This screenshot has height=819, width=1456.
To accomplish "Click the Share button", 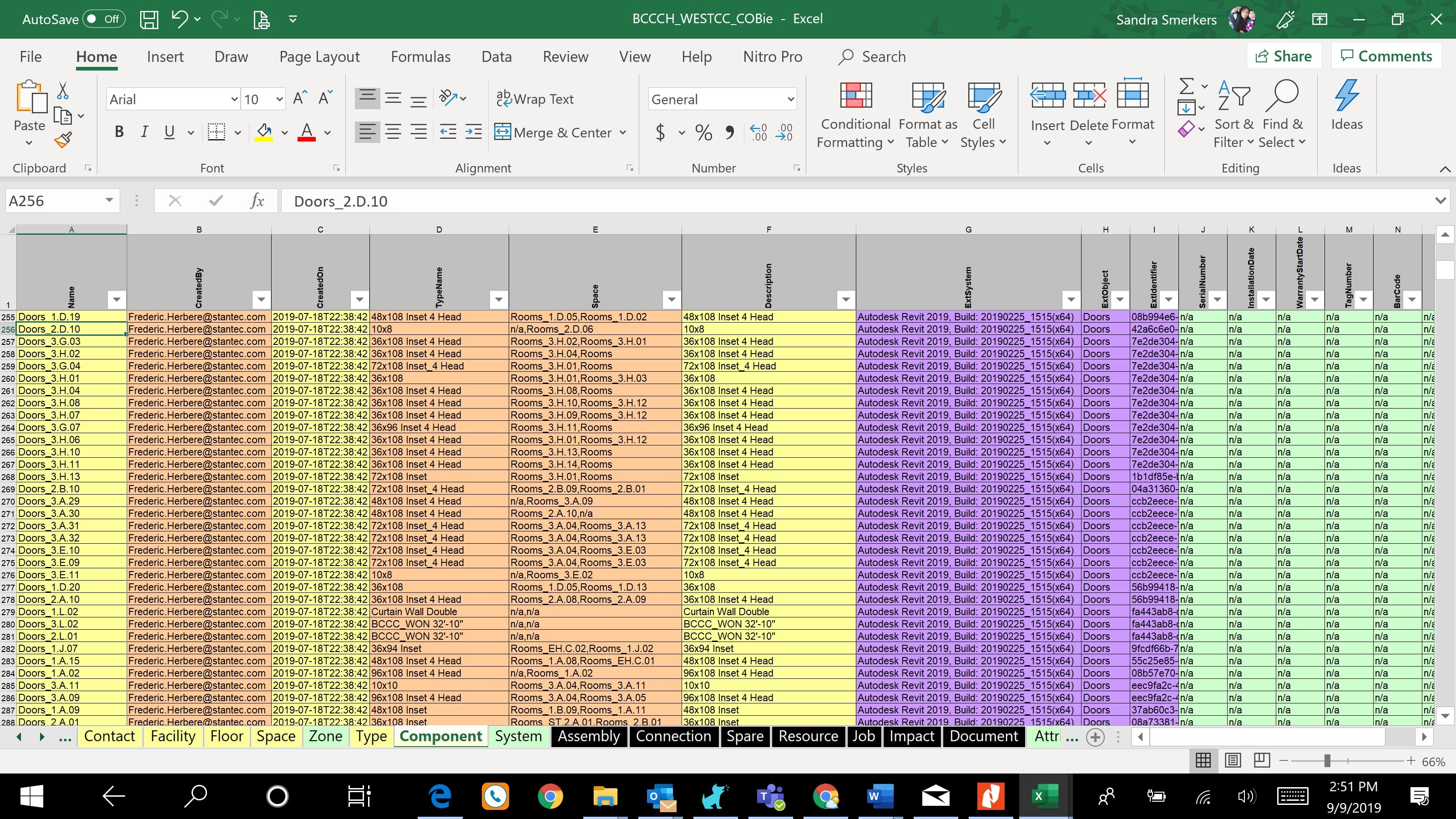I will 1284,56.
